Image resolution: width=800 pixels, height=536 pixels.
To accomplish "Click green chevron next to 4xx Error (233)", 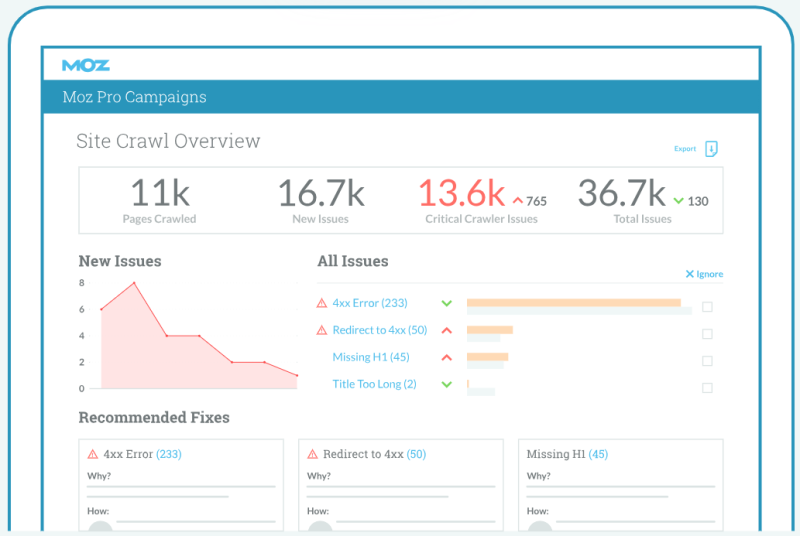I will click(x=446, y=303).
